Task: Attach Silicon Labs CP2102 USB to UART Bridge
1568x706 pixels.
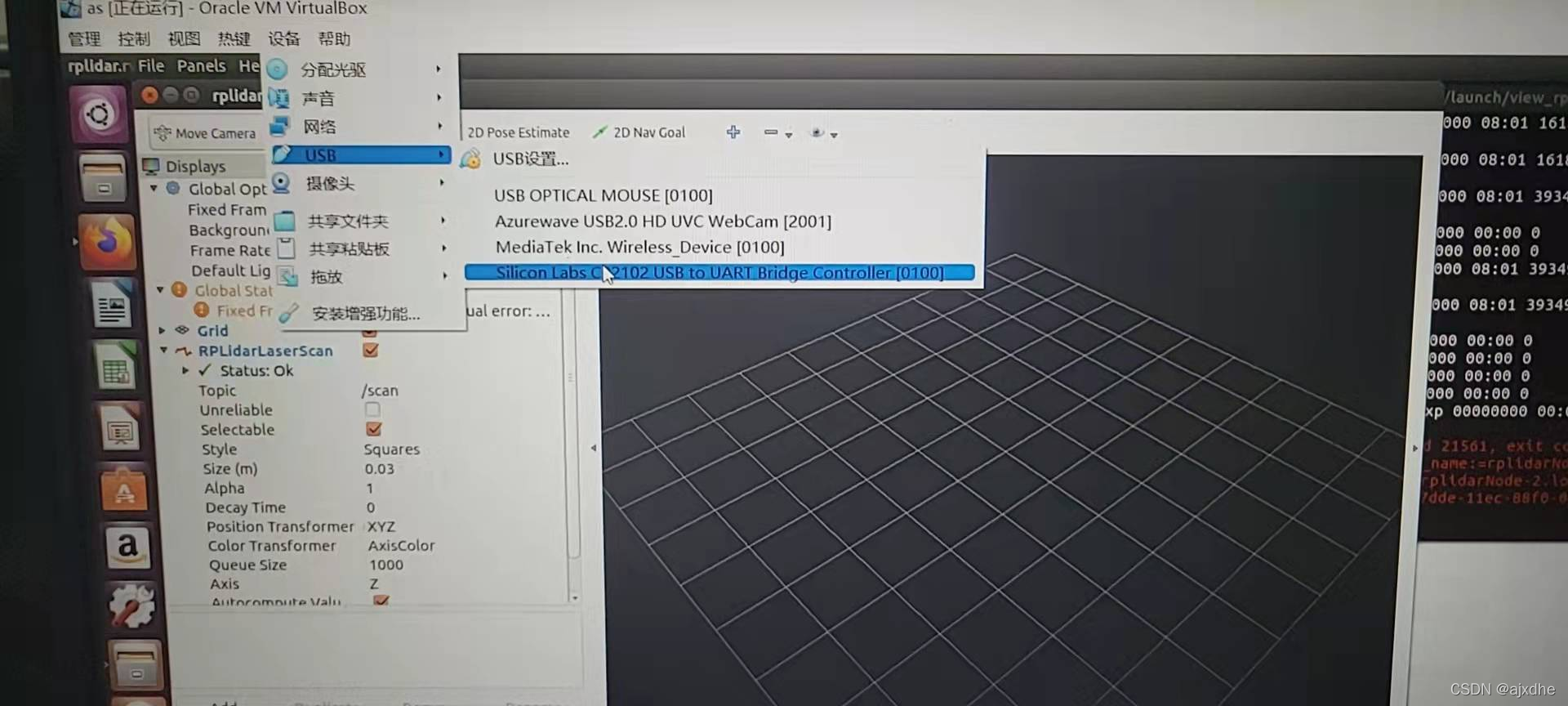Action: 719,273
